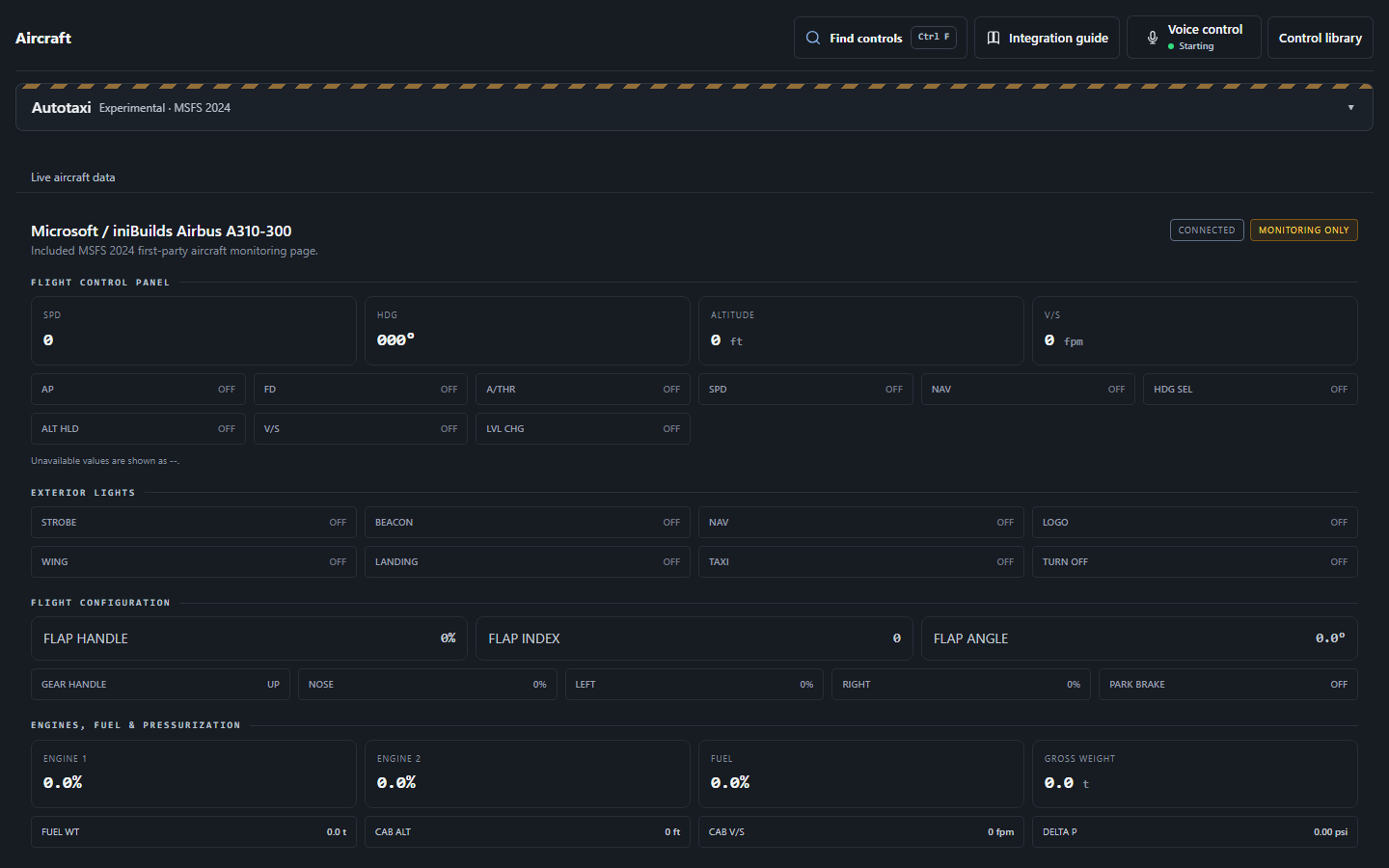This screenshot has height=868, width=1389.
Task: Click the STROBE light row
Action: [x=194, y=523]
